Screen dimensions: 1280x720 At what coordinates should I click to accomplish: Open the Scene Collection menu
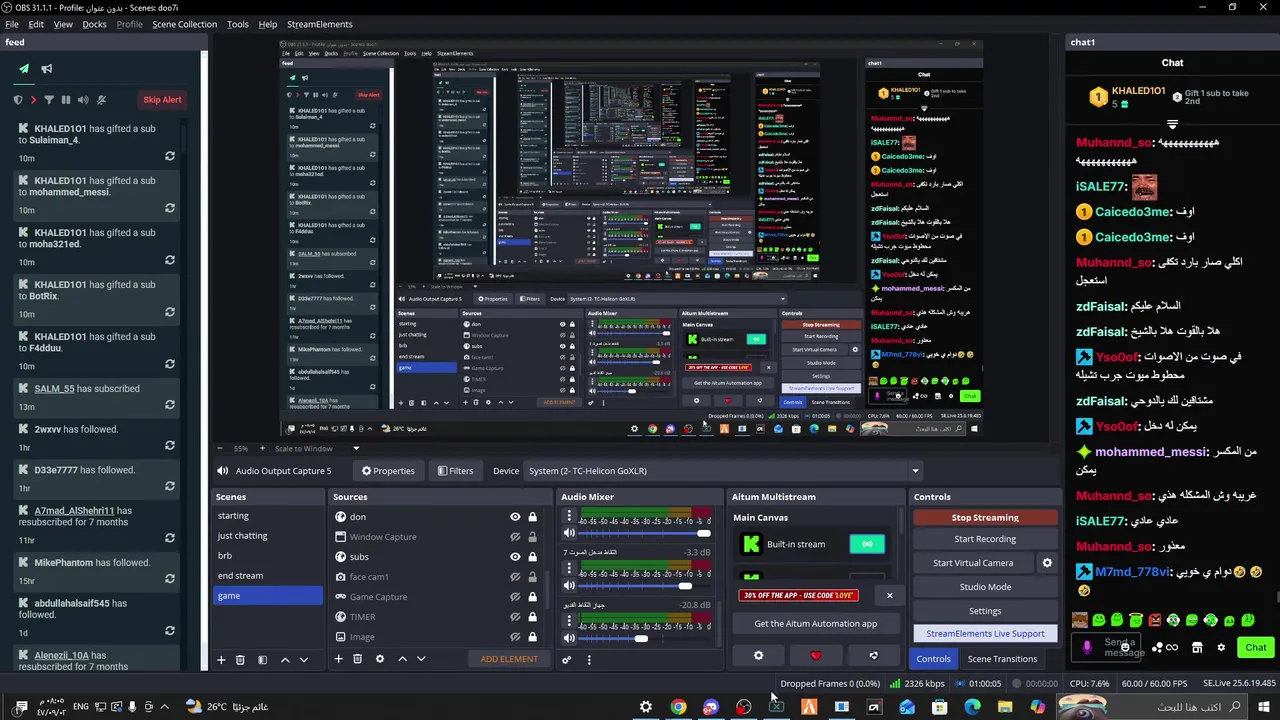[184, 24]
